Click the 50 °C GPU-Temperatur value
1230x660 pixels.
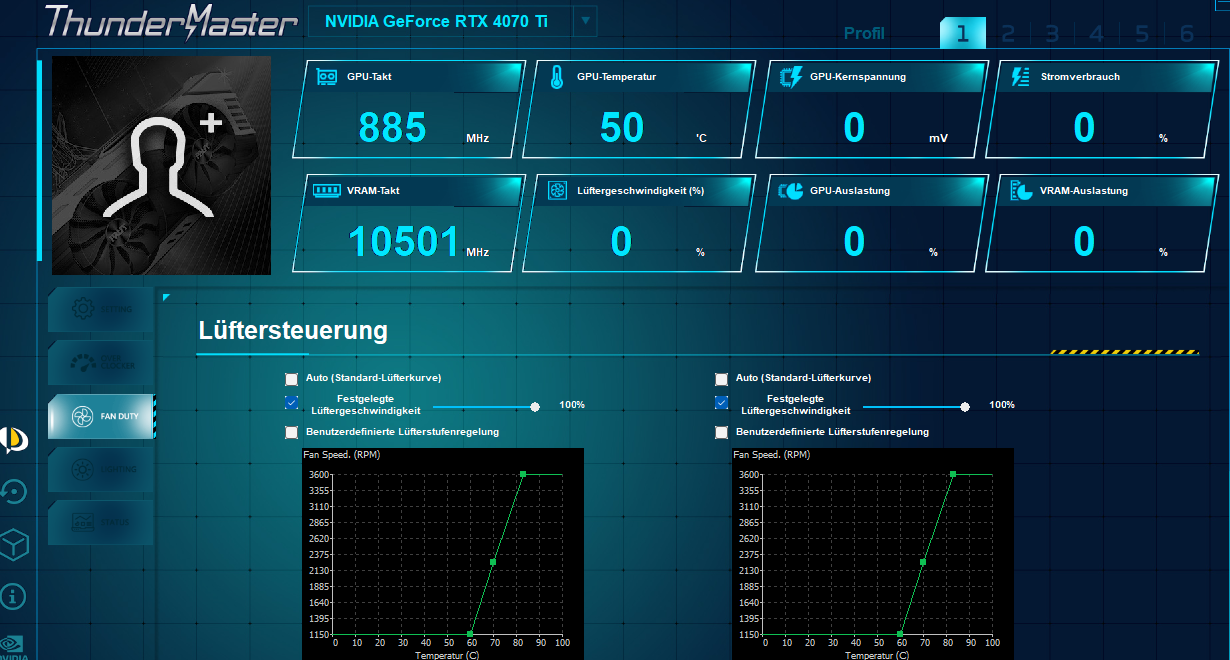[x=622, y=128]
